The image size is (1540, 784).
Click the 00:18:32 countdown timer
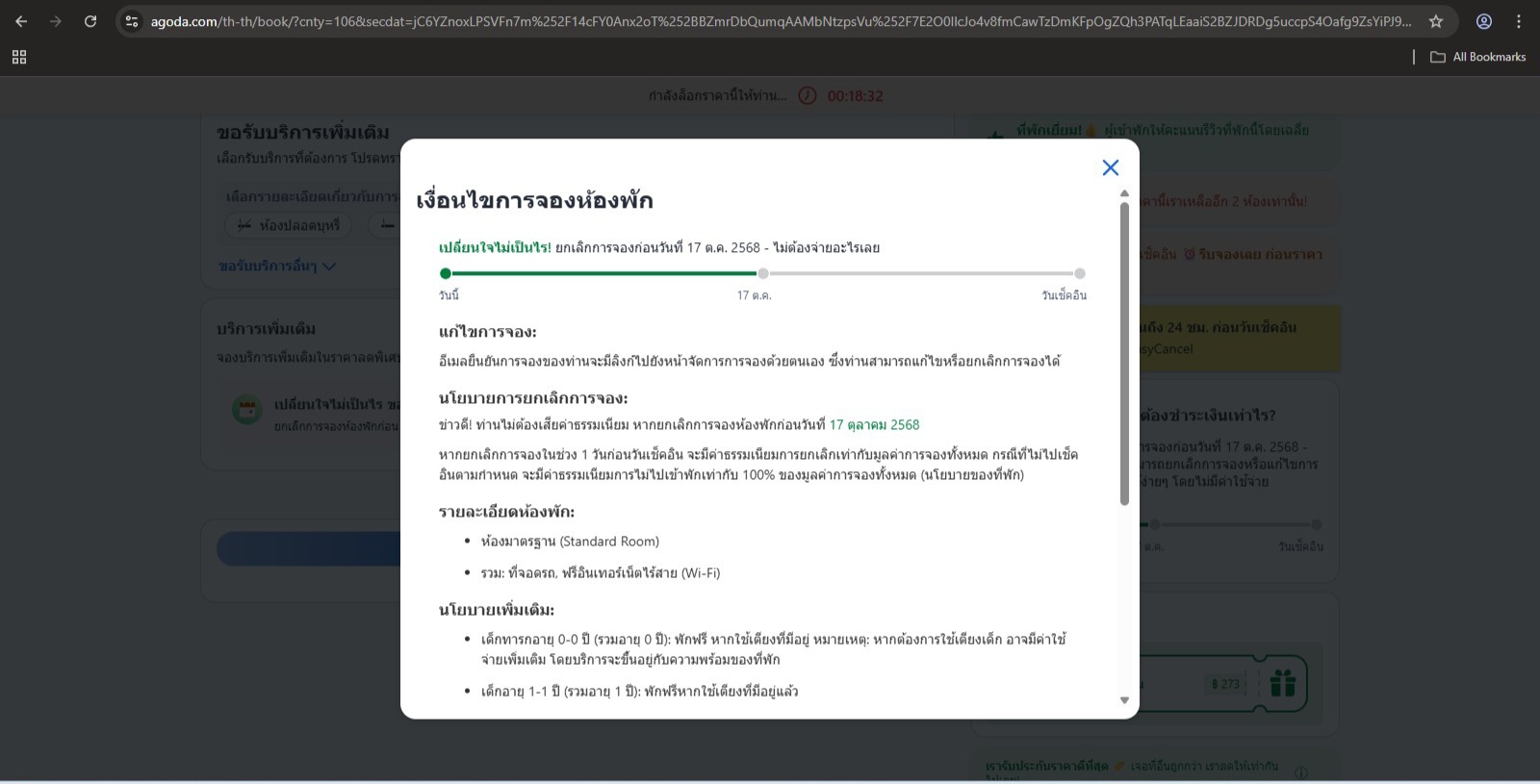(855, 95)
